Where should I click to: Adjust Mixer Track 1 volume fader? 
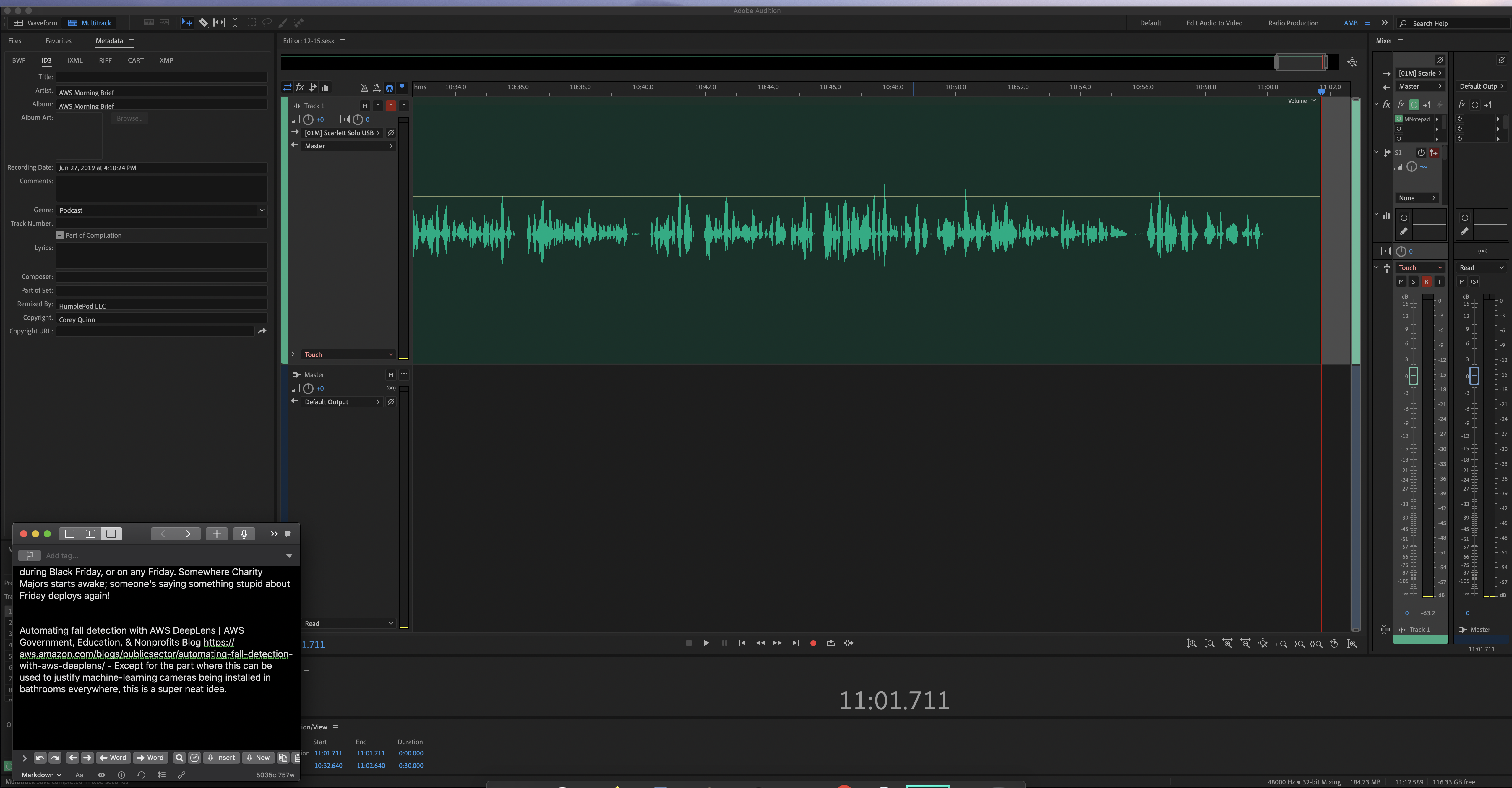coord(1413,376)
